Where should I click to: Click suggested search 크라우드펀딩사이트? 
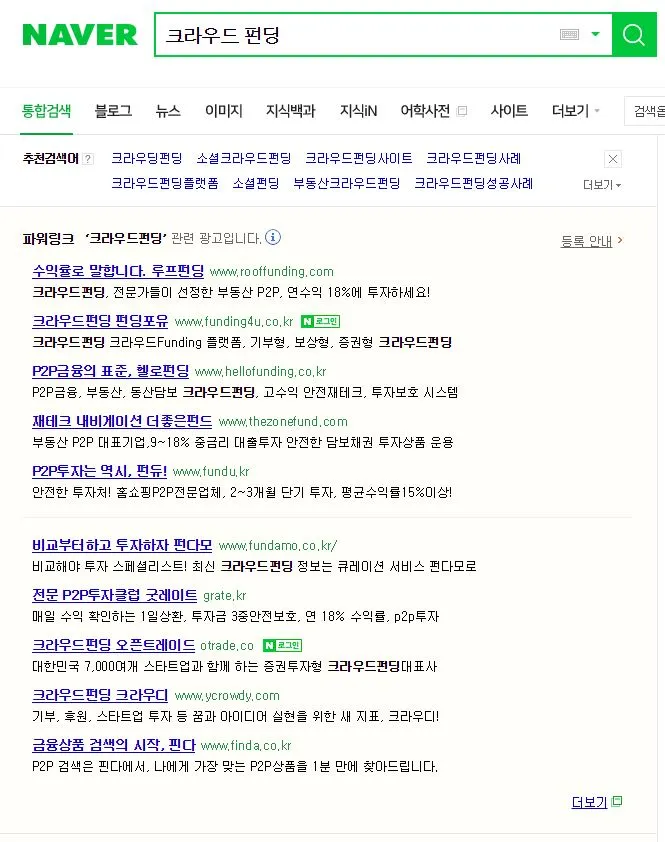pos(359,158)
